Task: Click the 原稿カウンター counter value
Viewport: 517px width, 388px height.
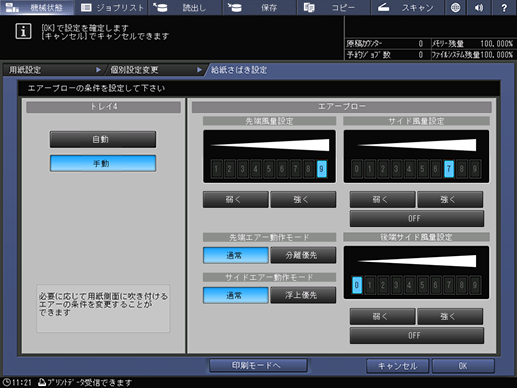Action: (421, 44)
